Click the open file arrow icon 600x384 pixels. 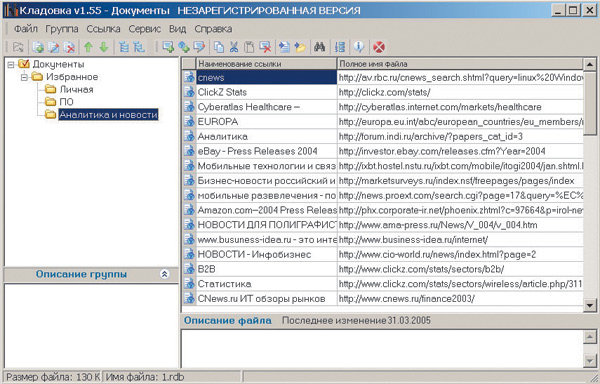point(284,47)
